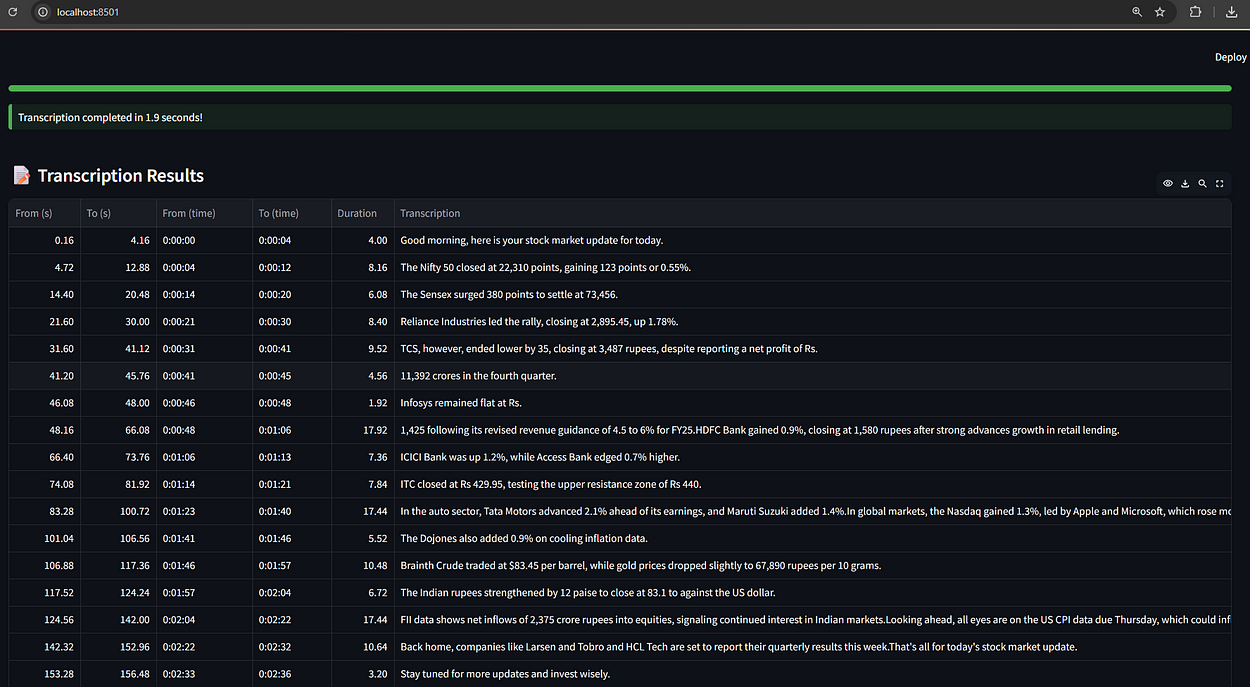Image resolution: width=1250 pixels, height=687 pixels.
Task: Select the FII data shows net inflows cell
Action: tap(812, 618)
